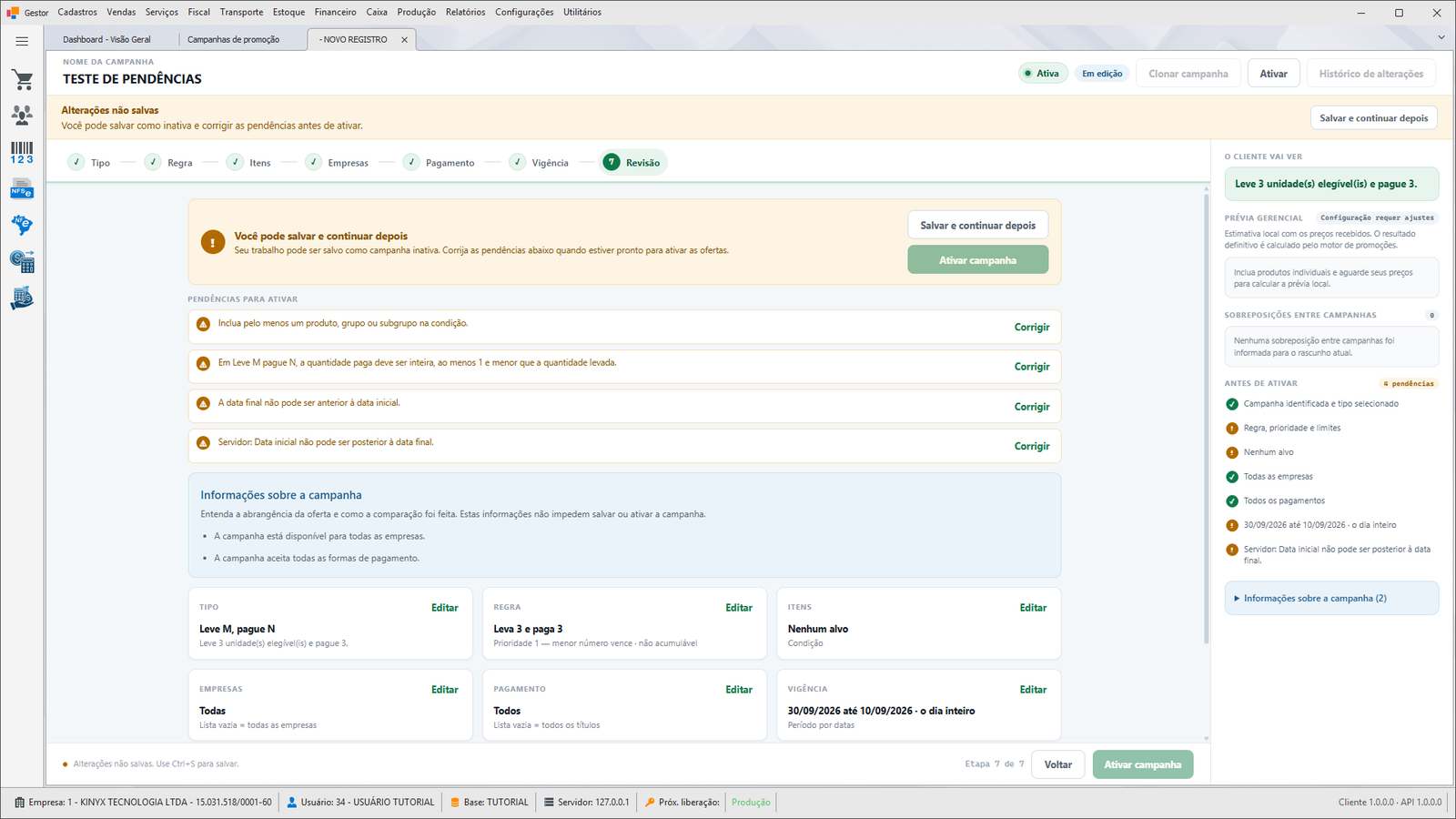Open the NF-e Brazil map icon
Image resolution: width=1456 pixels, height=819 pixels.
tap(22, 225)
